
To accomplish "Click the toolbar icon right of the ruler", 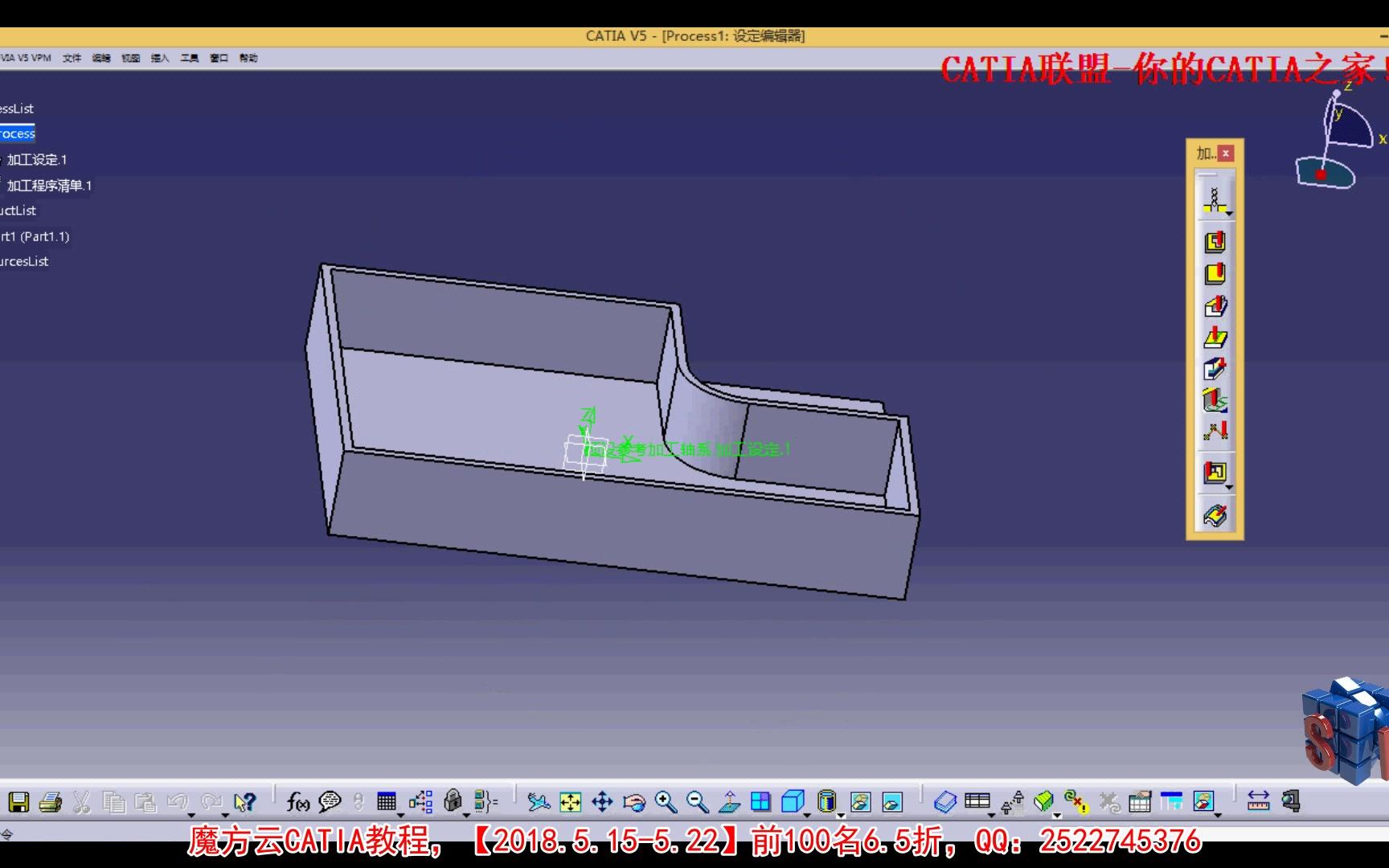I will pos(1291,801).
